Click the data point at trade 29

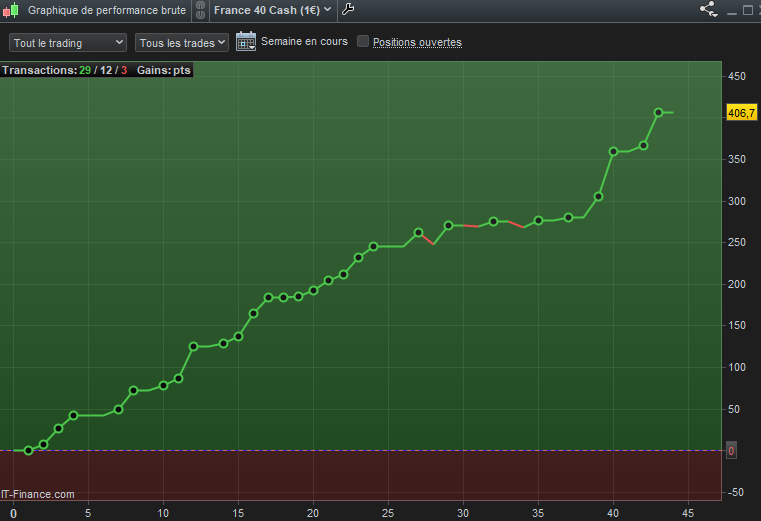448,225
